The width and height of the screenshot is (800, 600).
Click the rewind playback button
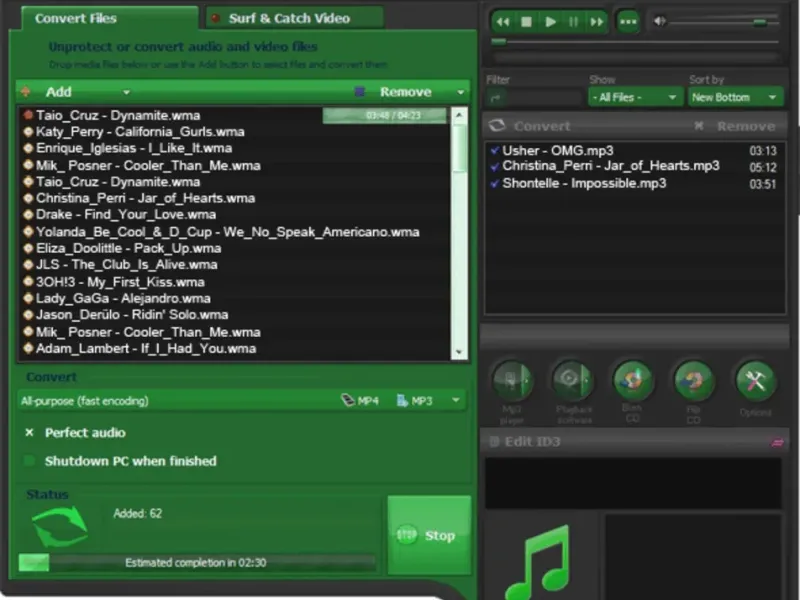tap(503, 22)
